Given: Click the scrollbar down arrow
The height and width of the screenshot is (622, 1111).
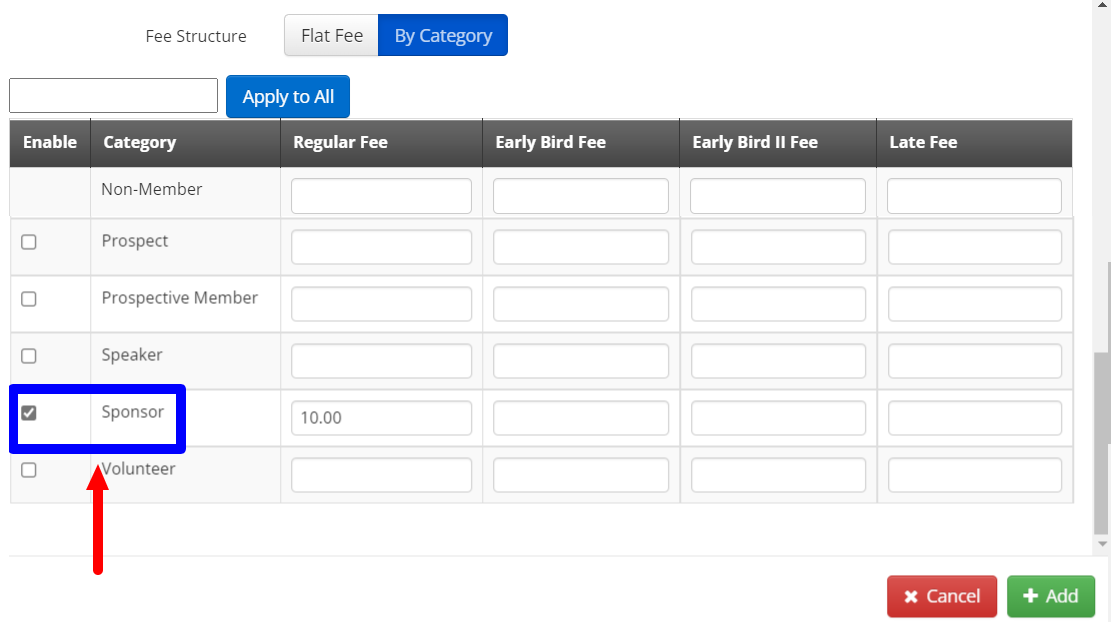Looking at the screenshot, I should [x=1103, y=544].
